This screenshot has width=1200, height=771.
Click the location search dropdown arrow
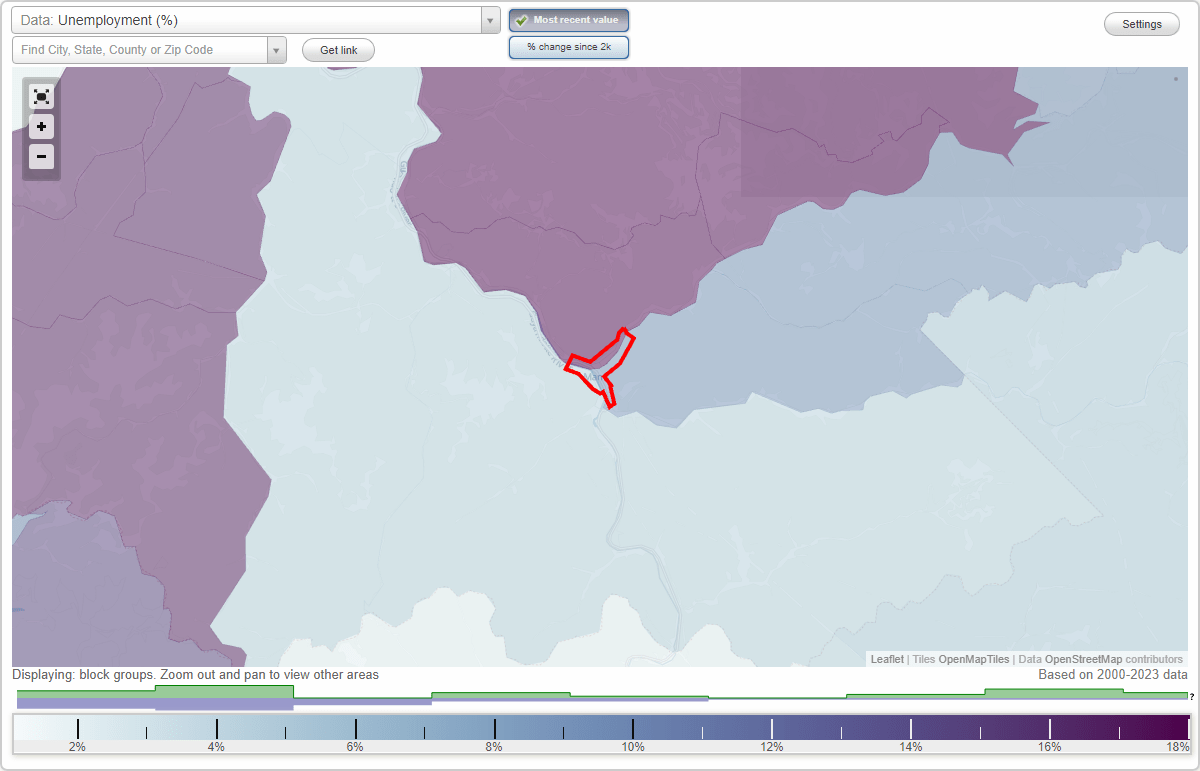(x=277, y=48)
